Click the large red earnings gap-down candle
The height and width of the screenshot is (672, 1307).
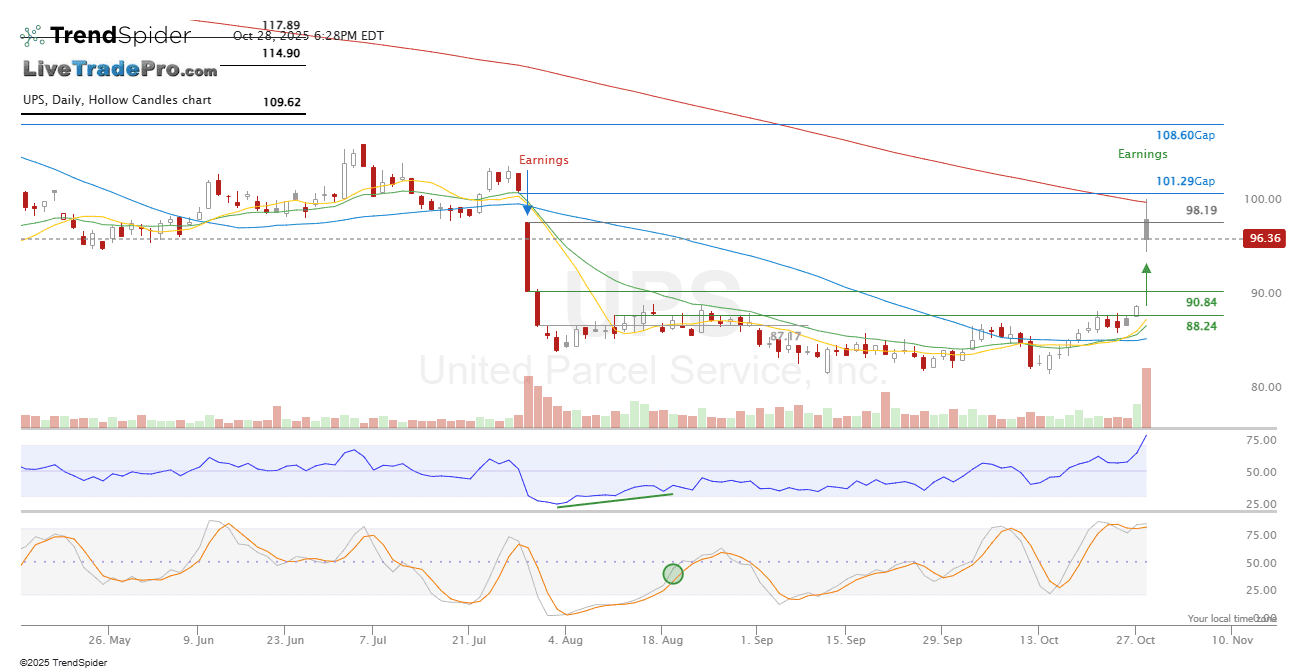pos(527,256)
